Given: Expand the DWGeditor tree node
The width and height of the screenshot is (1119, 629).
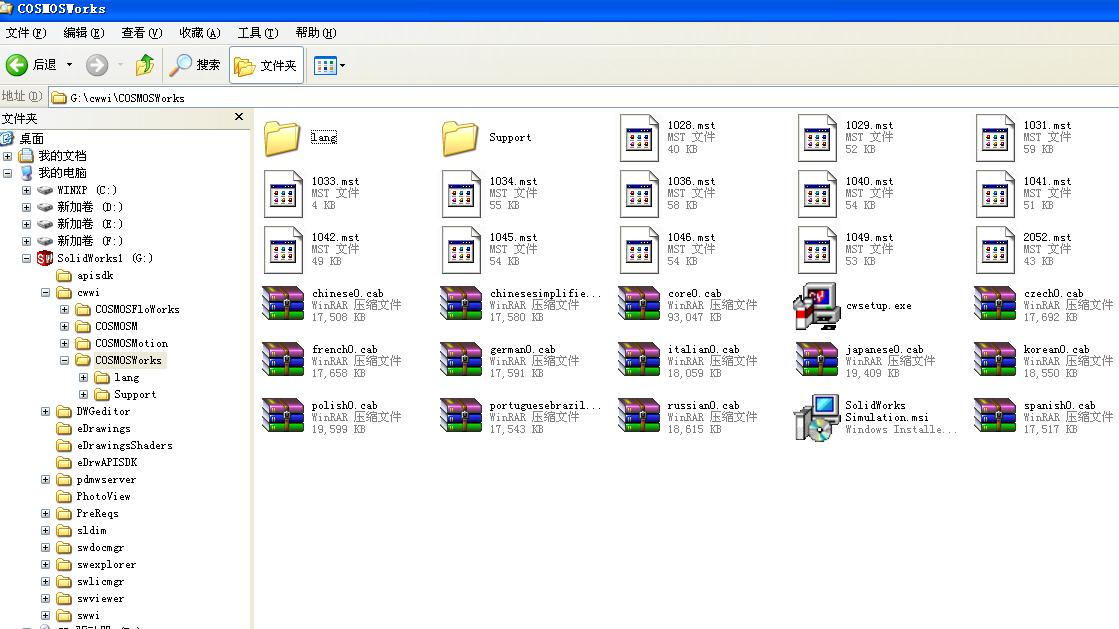Looking at the screenshot, I should tap(46, 411).
